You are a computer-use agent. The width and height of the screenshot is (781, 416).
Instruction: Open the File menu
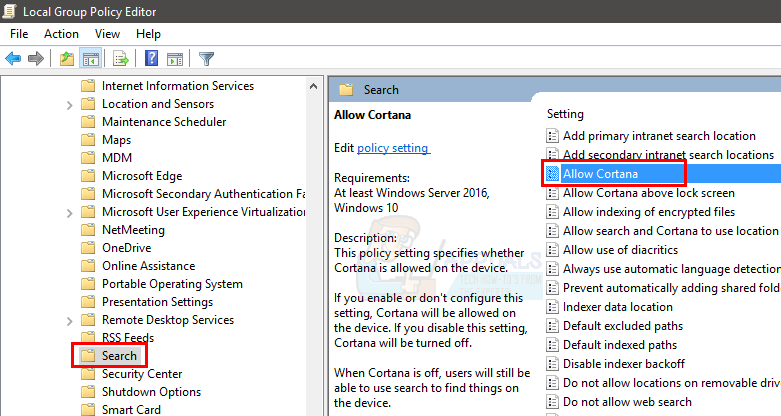pyautogui.click(x=19, y=33)
